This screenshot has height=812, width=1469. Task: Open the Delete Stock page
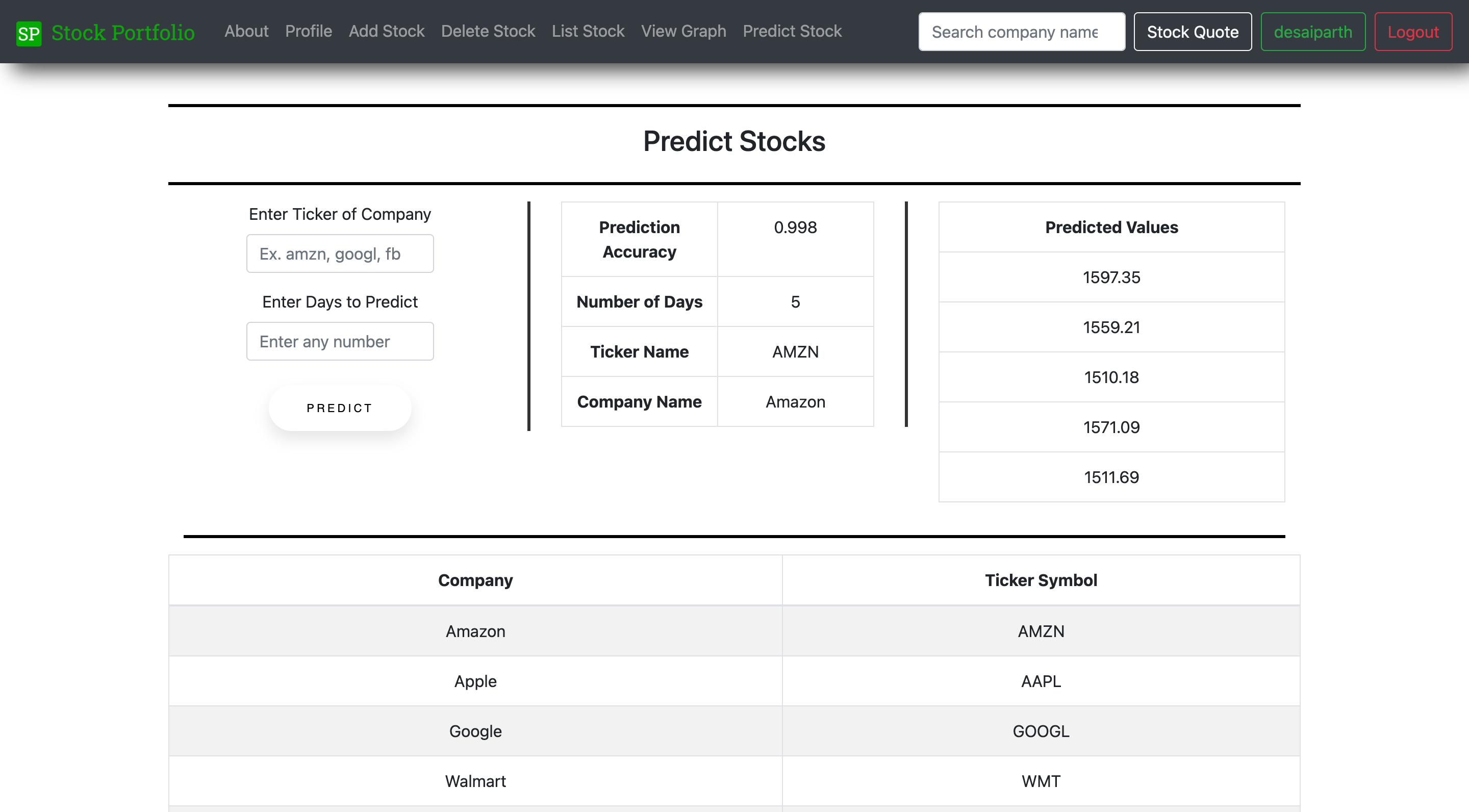tap(488, 31)
